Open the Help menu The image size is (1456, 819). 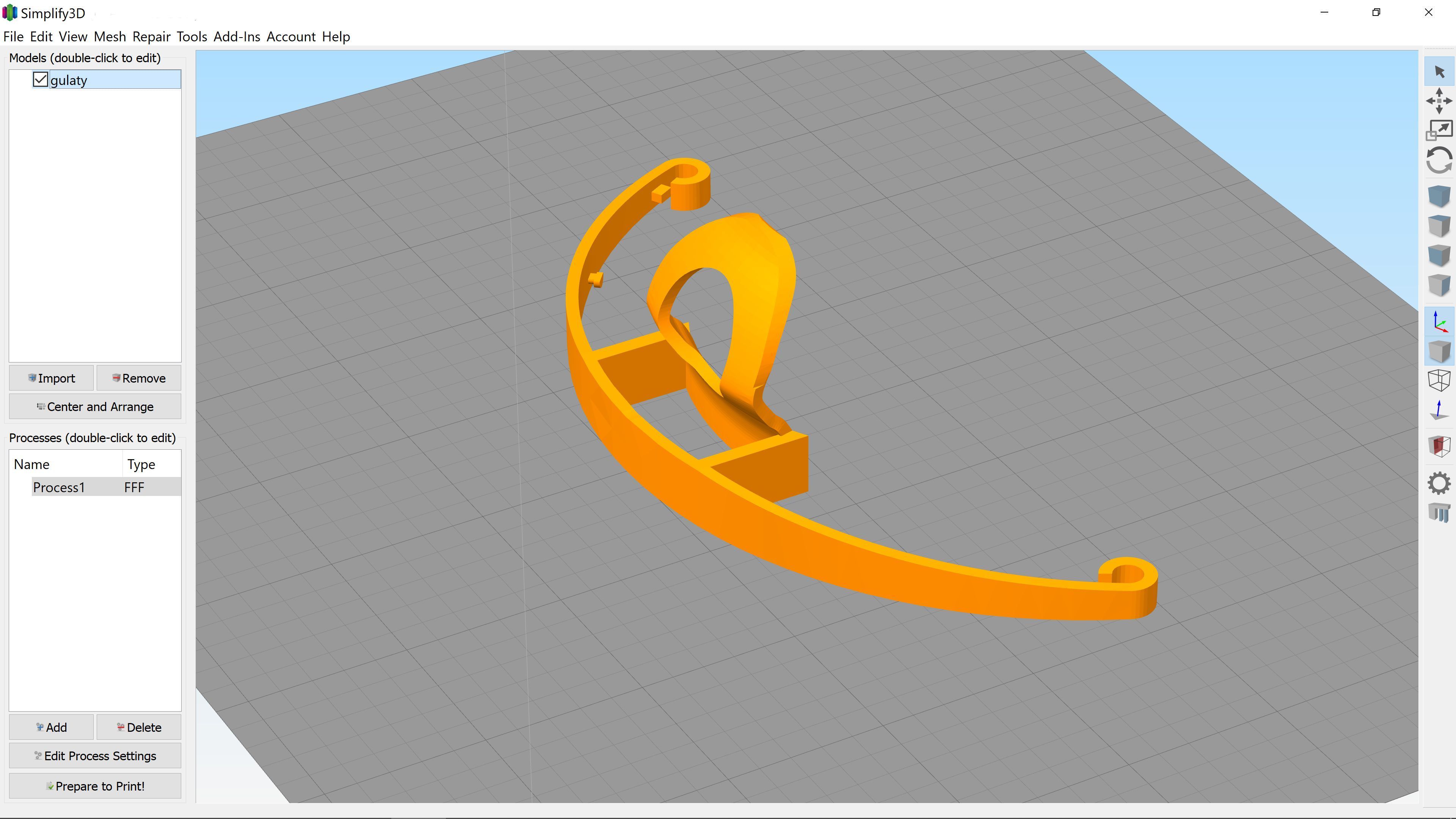[x=336, y=37]
